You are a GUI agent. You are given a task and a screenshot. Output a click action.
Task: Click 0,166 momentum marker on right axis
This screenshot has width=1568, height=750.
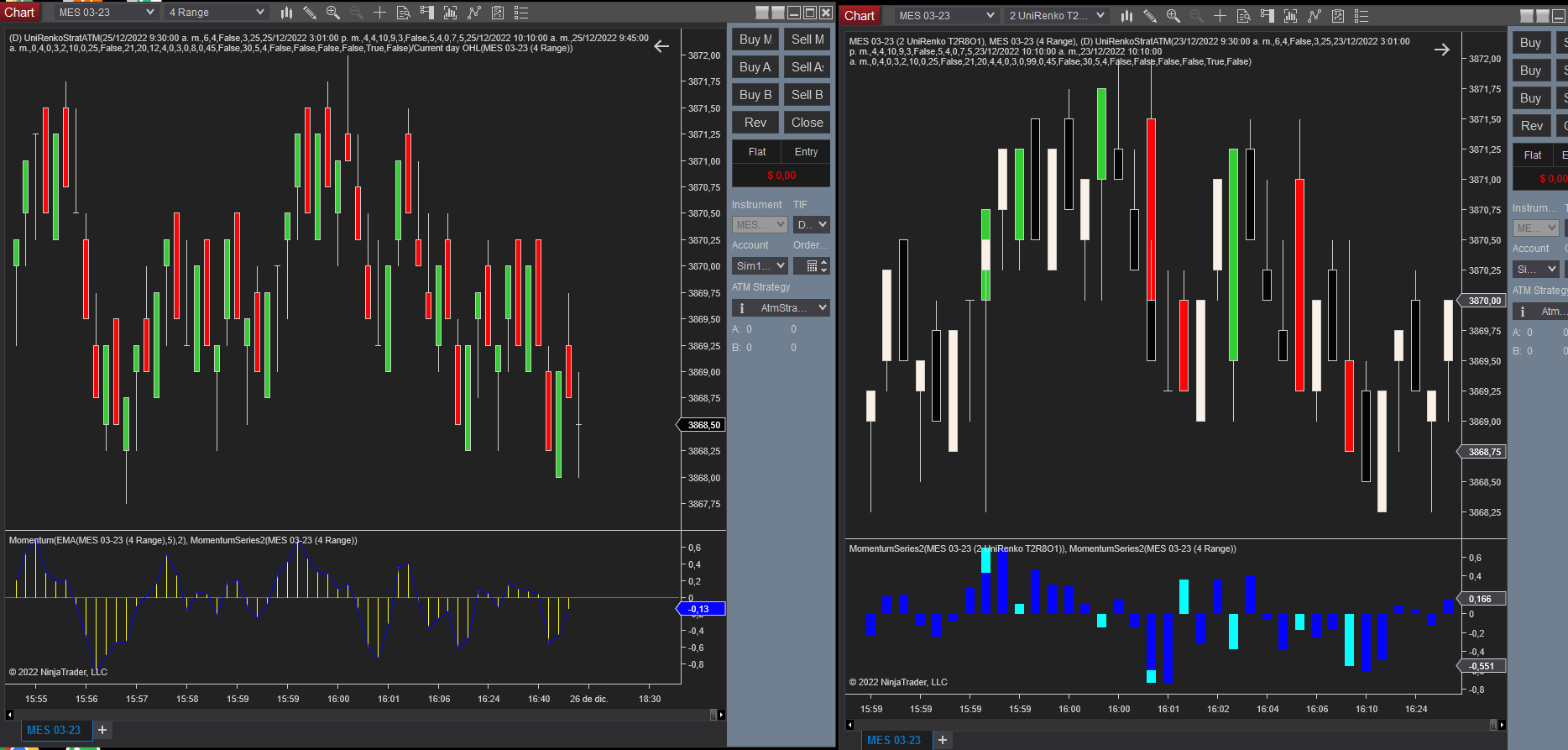pos(1482,599)
